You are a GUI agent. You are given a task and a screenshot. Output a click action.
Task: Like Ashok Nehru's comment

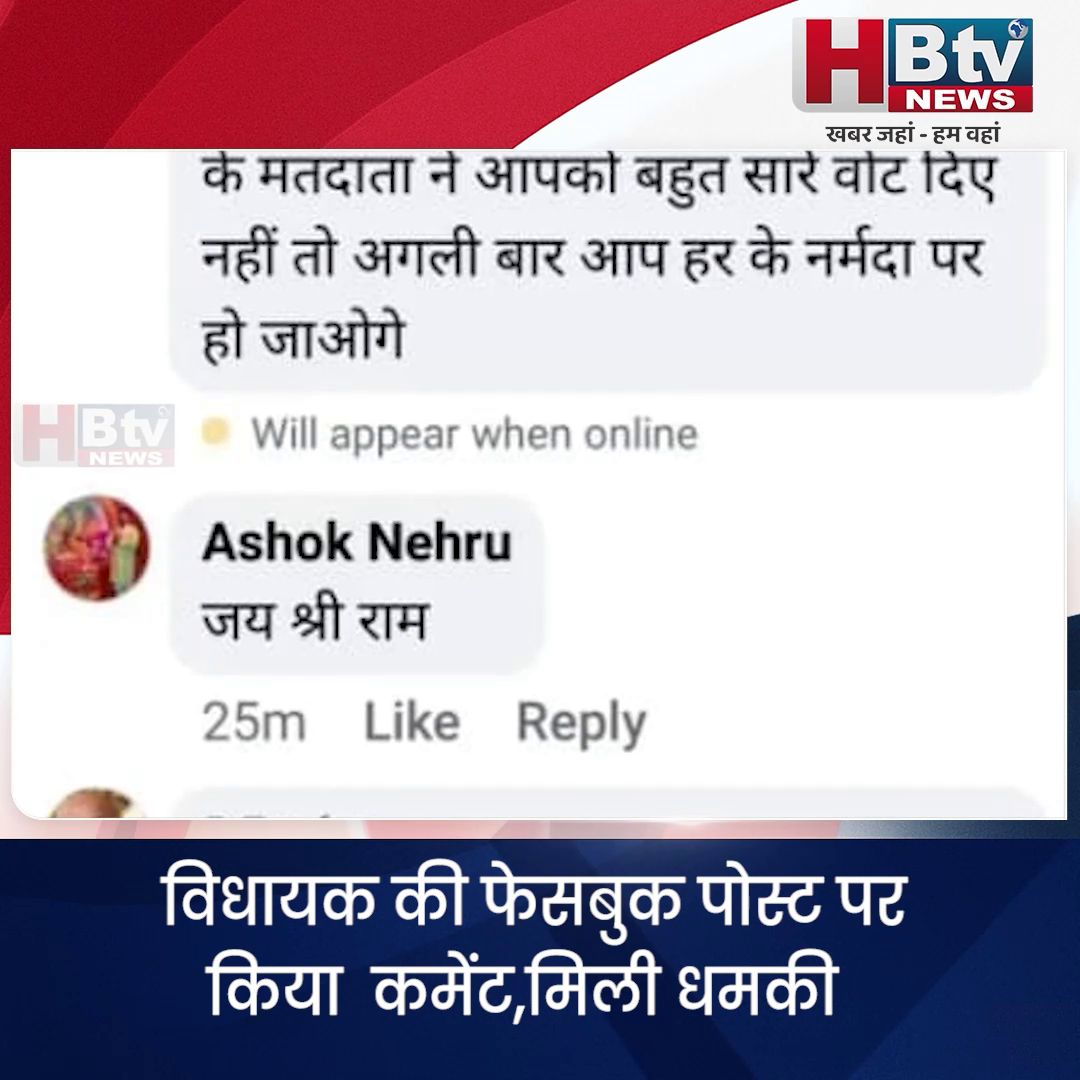pyautogui.click(x=412, y=722)
